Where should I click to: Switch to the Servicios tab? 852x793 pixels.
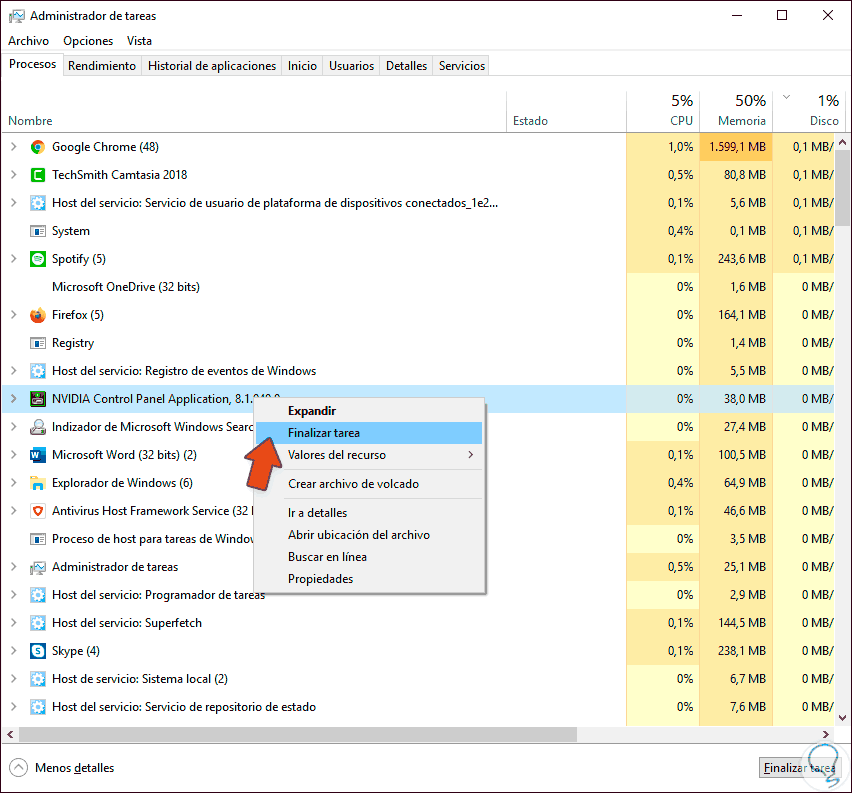462,66
